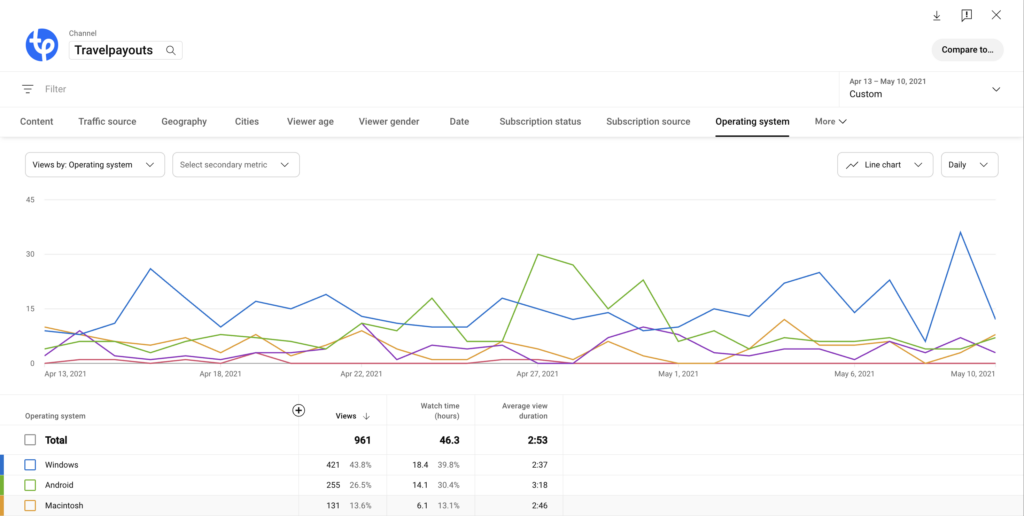Uncheck the Windows row checkbox

tap(30, 465)
